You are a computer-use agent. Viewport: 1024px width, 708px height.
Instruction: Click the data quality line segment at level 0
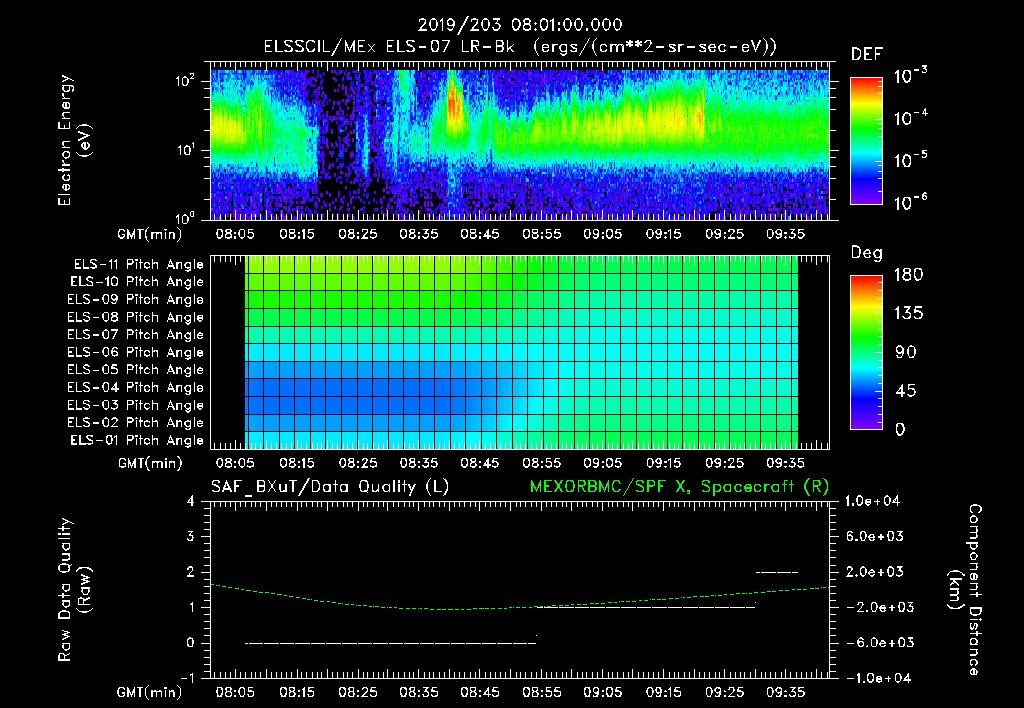[391, 643]
